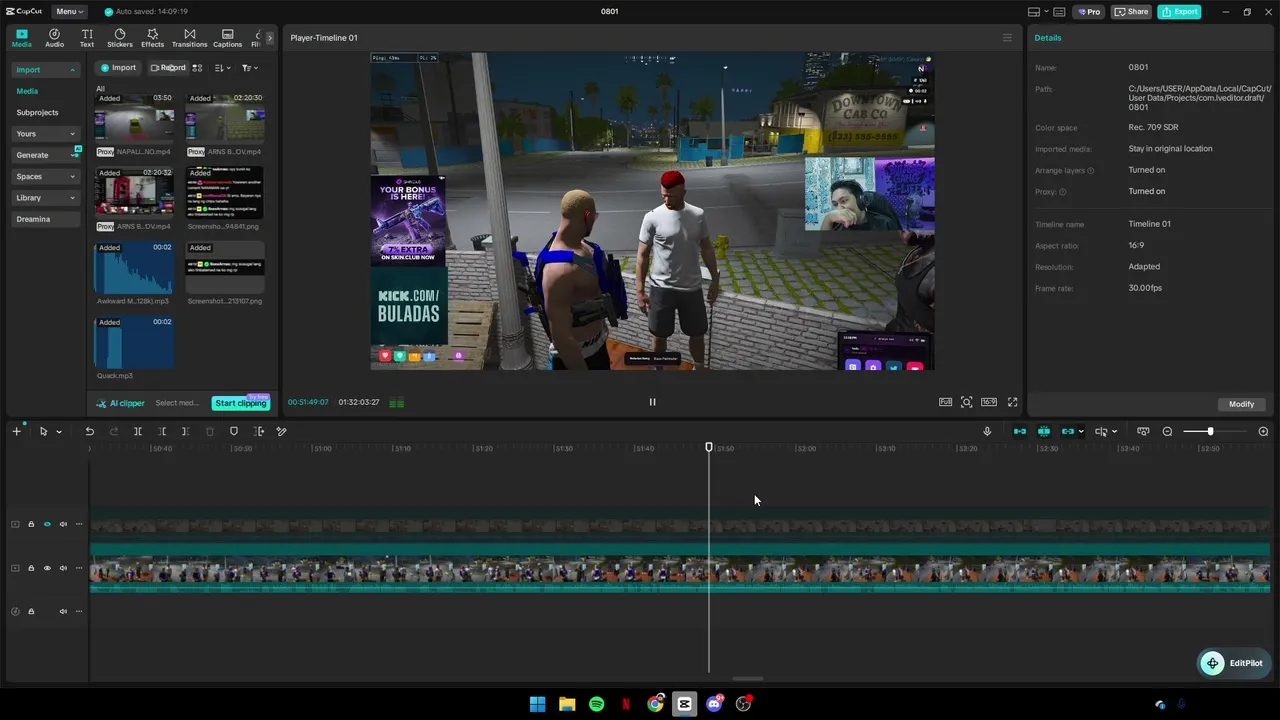
Task: Toggle visibility of the top video track
Action: coord(47,524)
